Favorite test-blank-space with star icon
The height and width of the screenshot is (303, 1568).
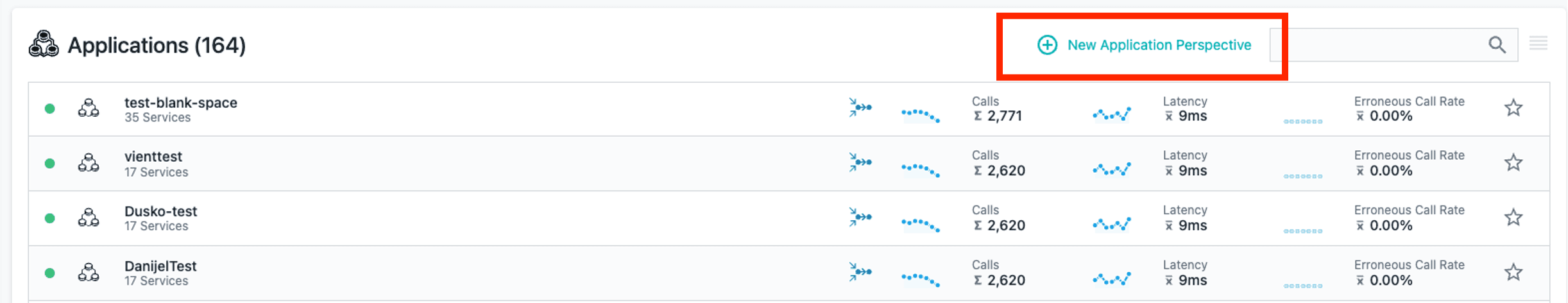(1513, 108)
